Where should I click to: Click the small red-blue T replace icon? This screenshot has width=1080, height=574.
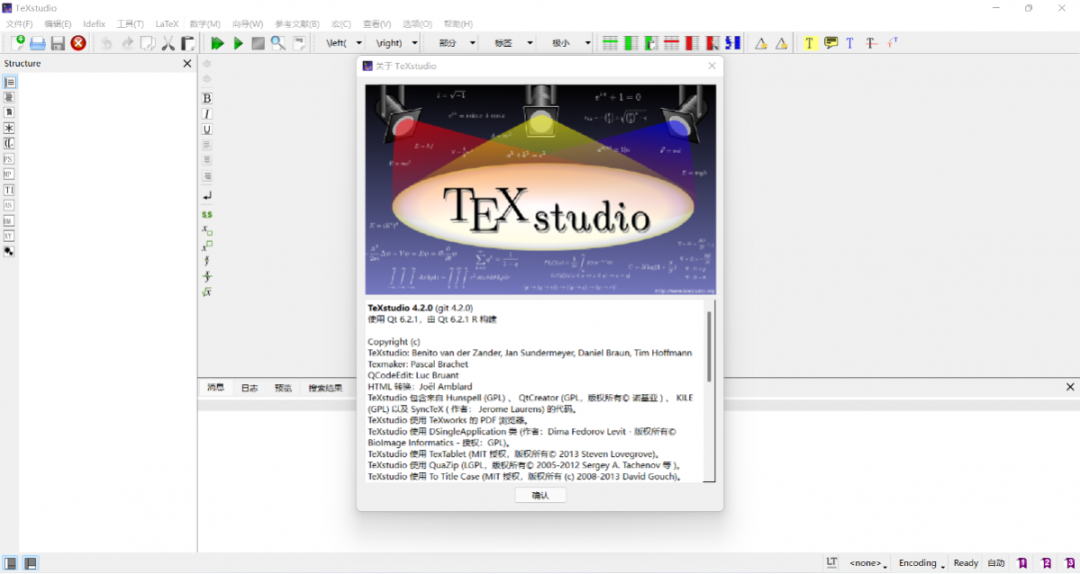[892, 43]
